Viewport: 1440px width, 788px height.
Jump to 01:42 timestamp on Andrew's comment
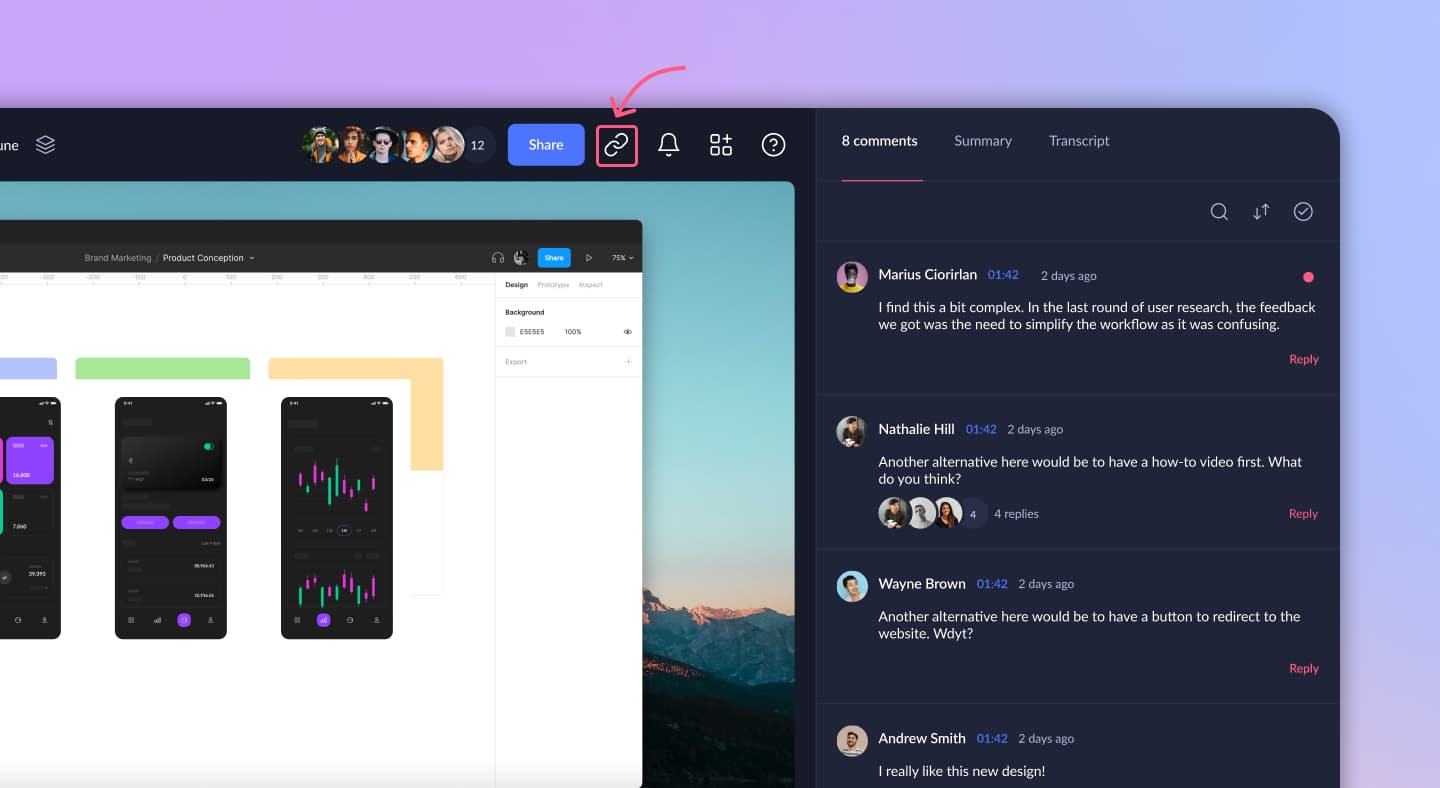tap(992, 739)
